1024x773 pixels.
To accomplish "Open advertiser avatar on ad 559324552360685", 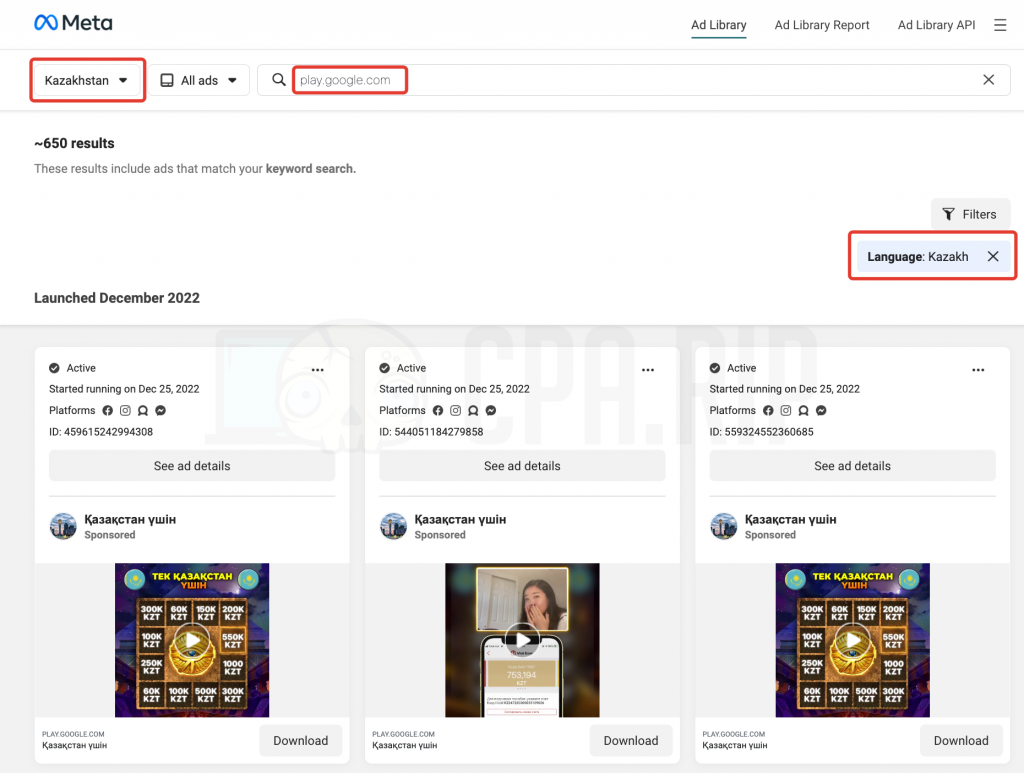I will [724, 526].
